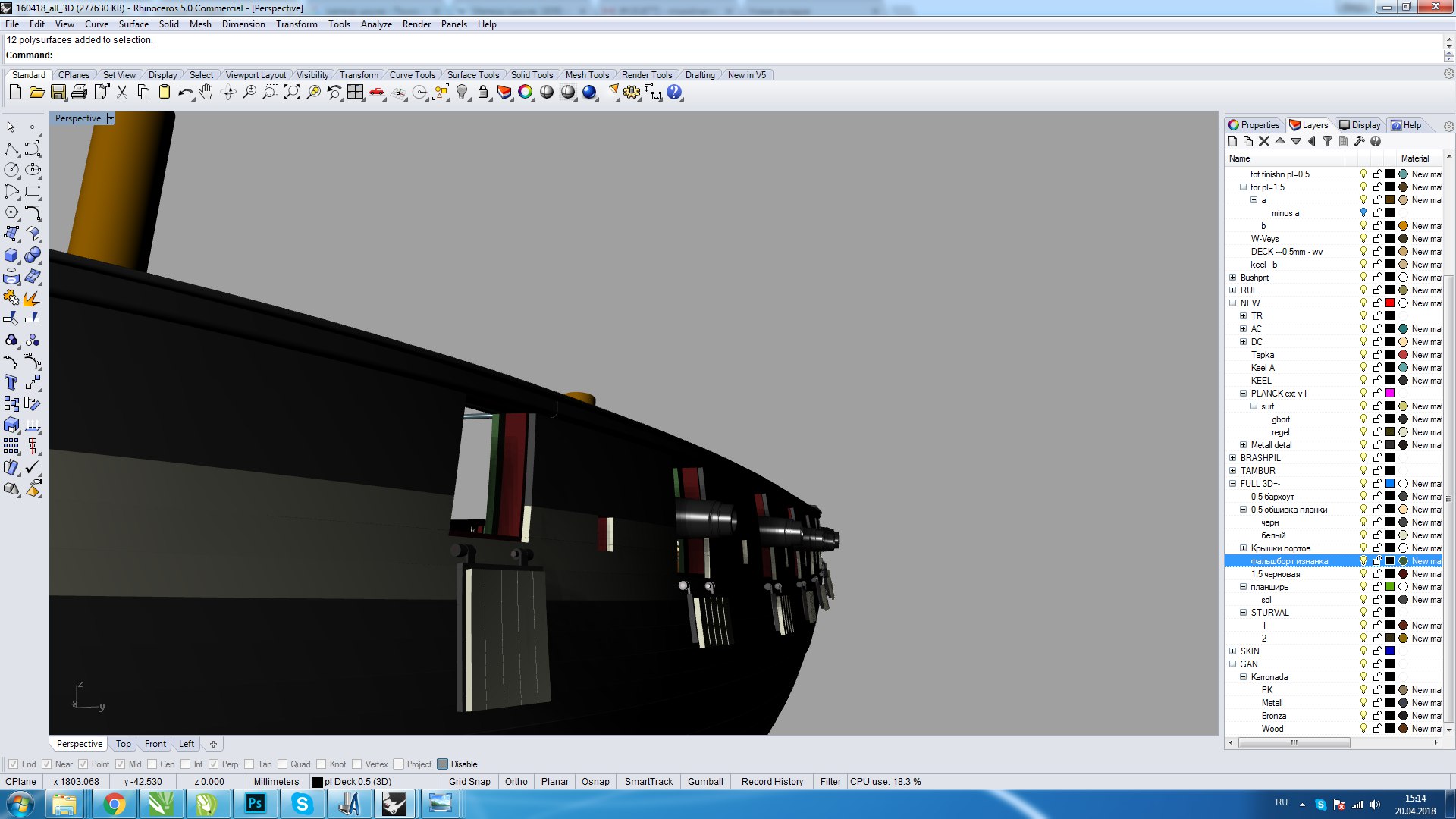Select the Text tool in left sidebar
The image size is (1456, 819).
[11, 383]
